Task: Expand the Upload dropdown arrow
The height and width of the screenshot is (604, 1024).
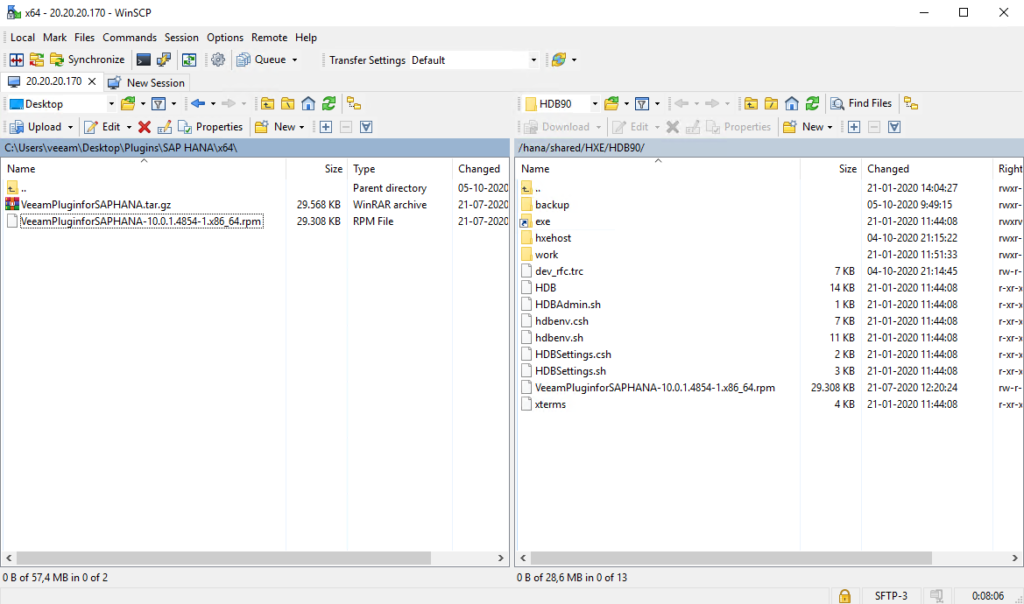Action: (70, 127)
